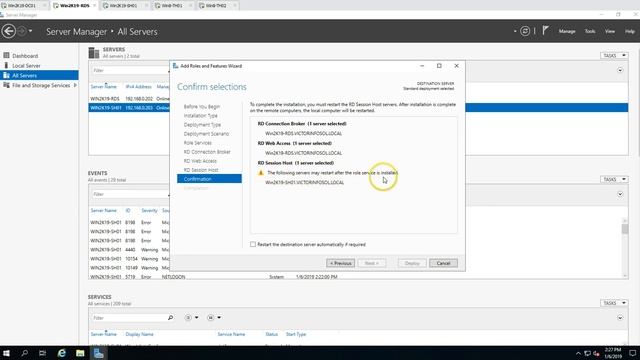This screenshot has height=360, width=640.
Task: Open the notifications flag
Action: 545,31
